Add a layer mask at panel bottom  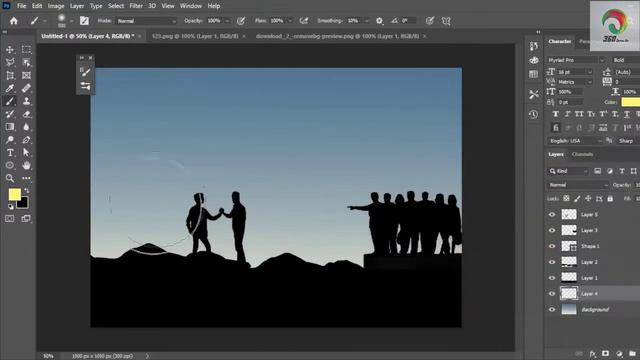[606, 354]
